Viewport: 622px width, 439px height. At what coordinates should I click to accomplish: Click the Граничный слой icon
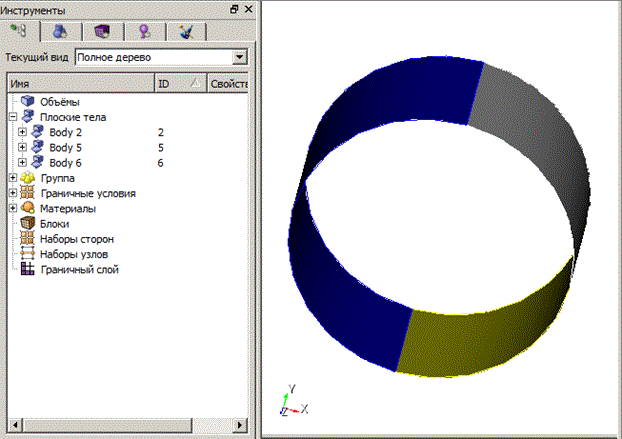pyautogui.click(x=27, y=269)
